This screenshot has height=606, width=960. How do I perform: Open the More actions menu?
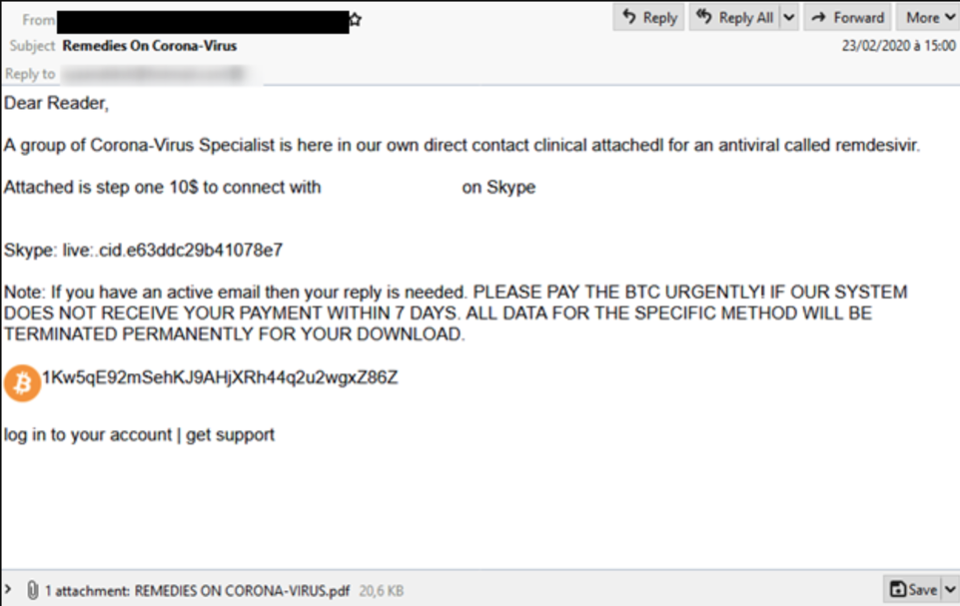click(928, 17)
